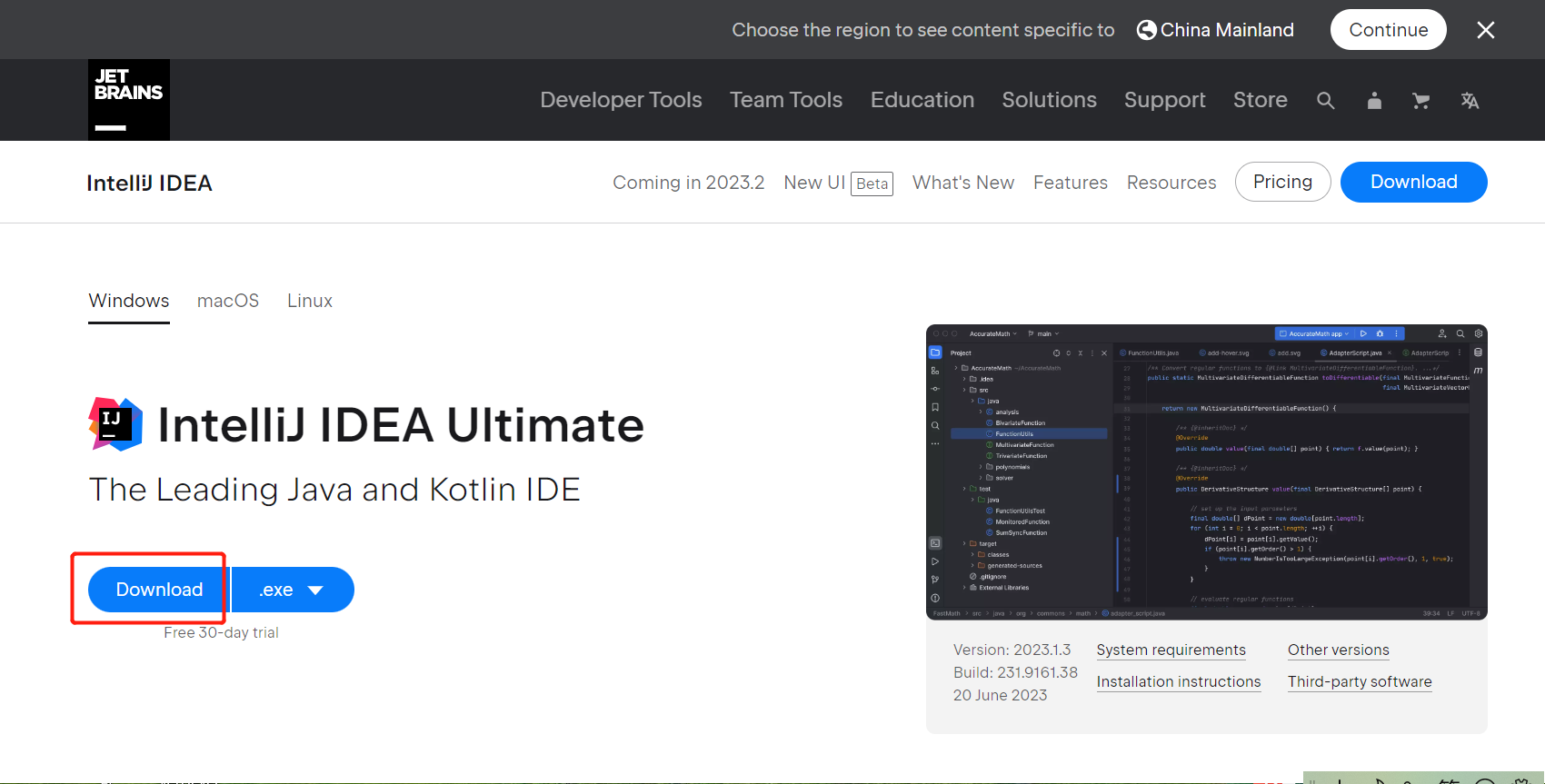This screenshot has width=1545, height=784.
Task: Switch to the Linux tab
Action: click(310, 301)
